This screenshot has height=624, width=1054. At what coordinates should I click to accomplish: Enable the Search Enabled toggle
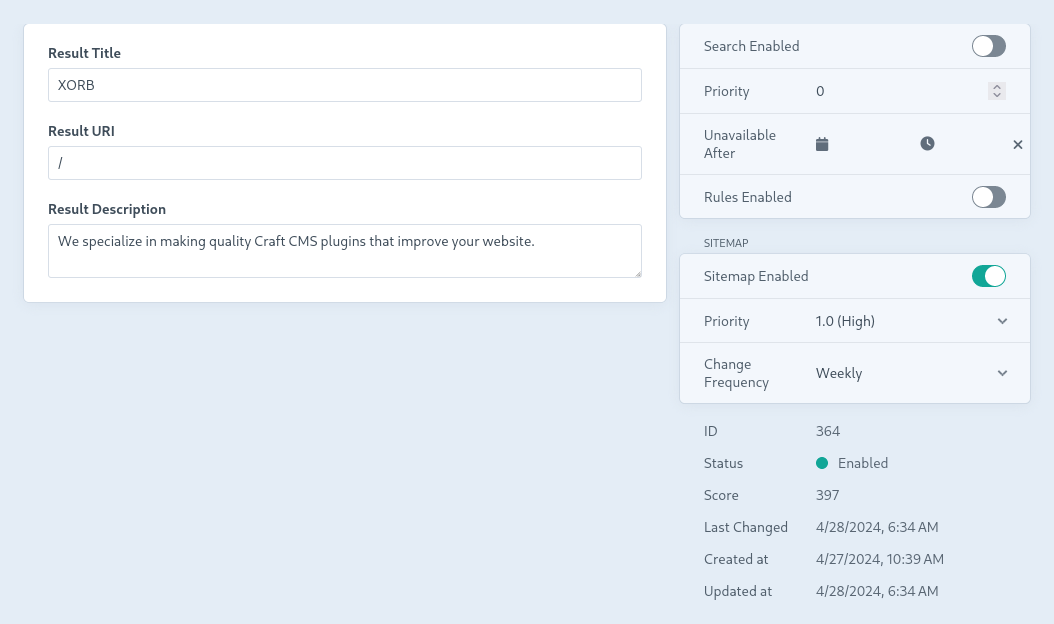[988, 46]
